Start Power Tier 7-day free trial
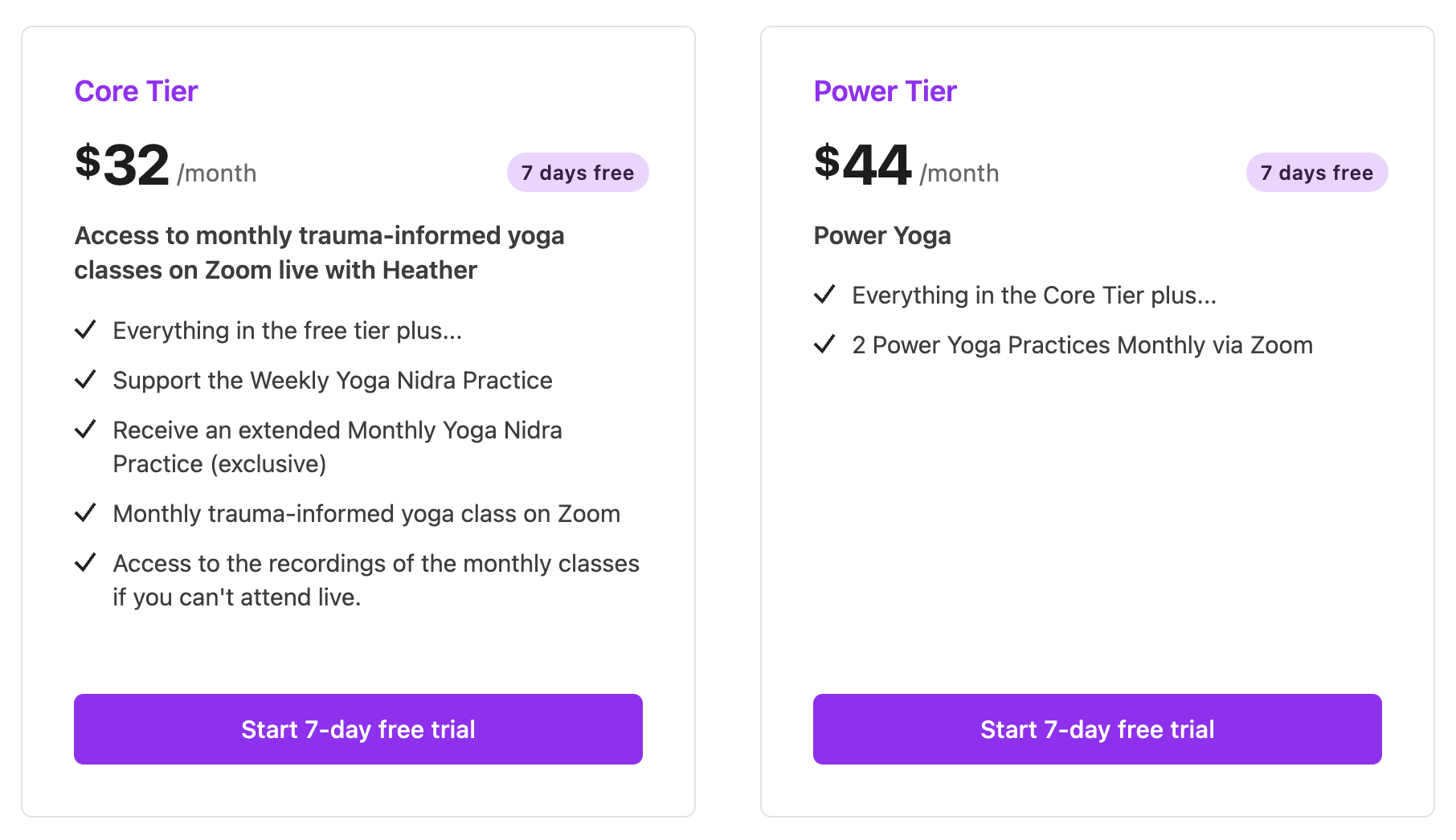 pos(1098,729)
